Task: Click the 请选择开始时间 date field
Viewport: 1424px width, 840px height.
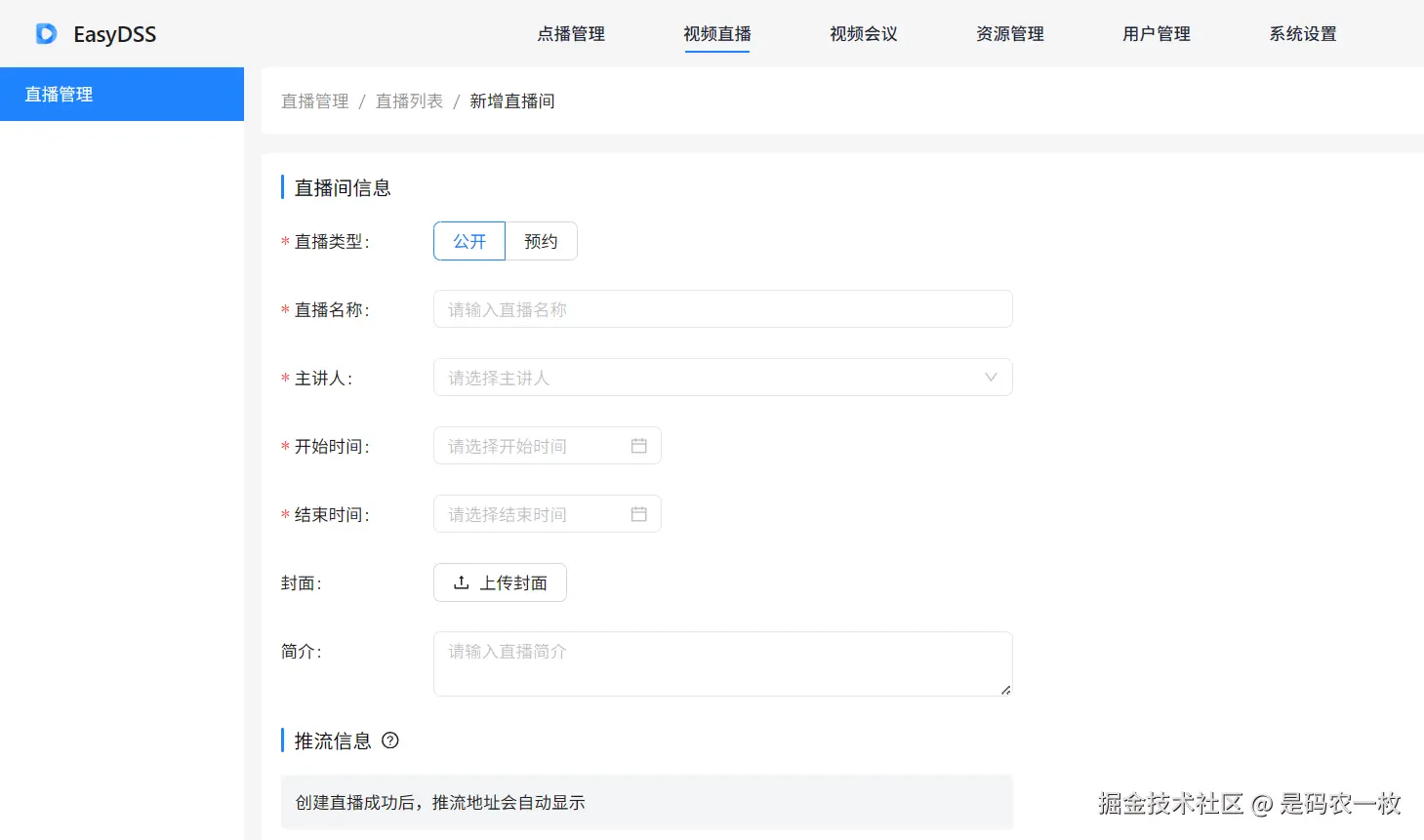Action: (x=548, y=446)
